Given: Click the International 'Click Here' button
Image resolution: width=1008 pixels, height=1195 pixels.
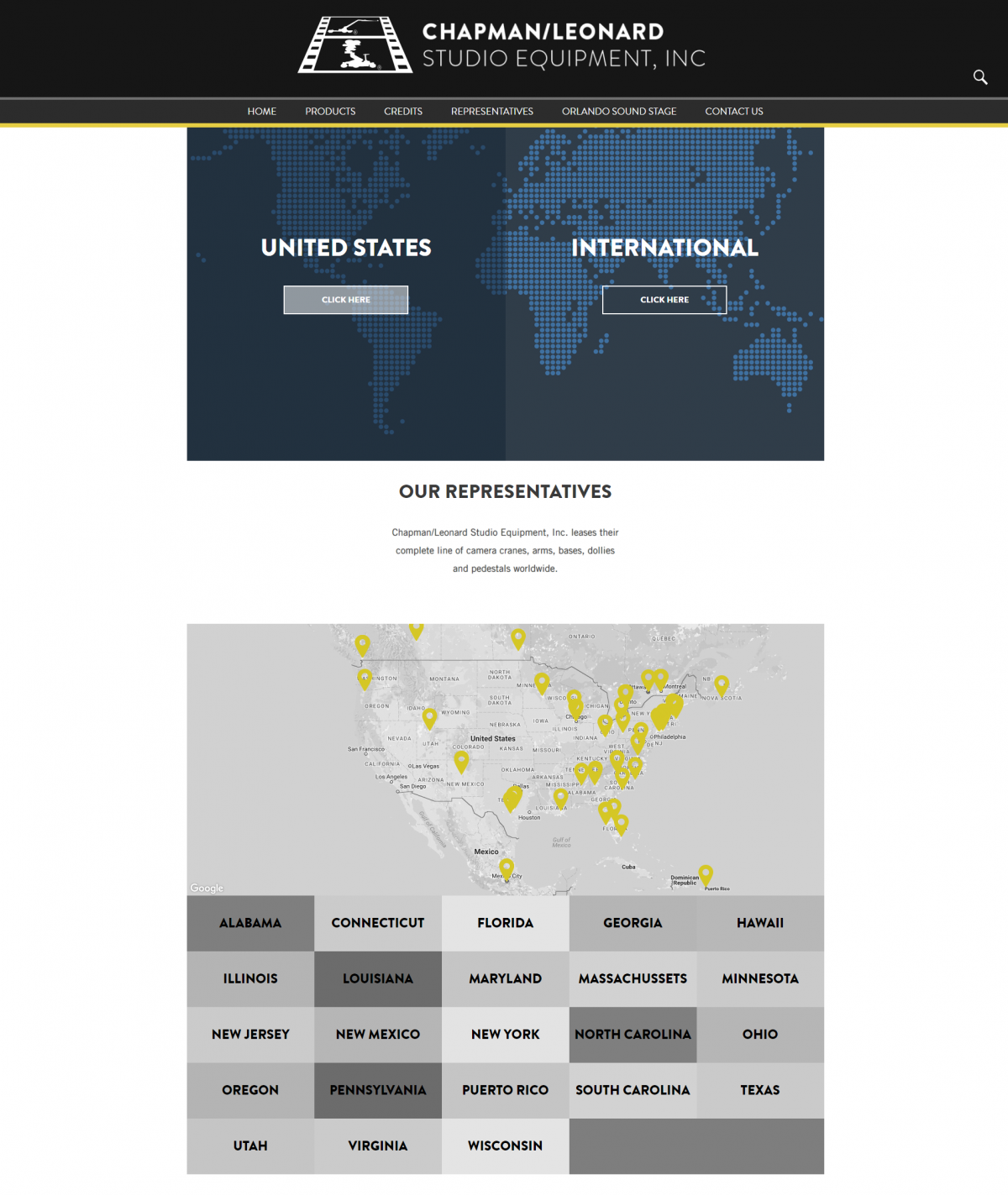Looking at the screenshot, I should click(x=664, y=300).
